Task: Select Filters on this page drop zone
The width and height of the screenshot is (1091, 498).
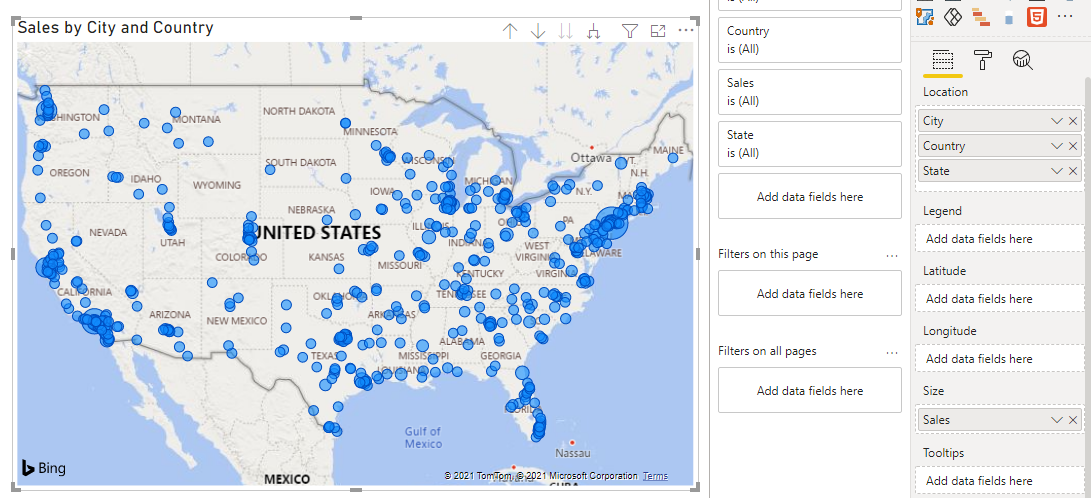Action: tap(810, 294)
